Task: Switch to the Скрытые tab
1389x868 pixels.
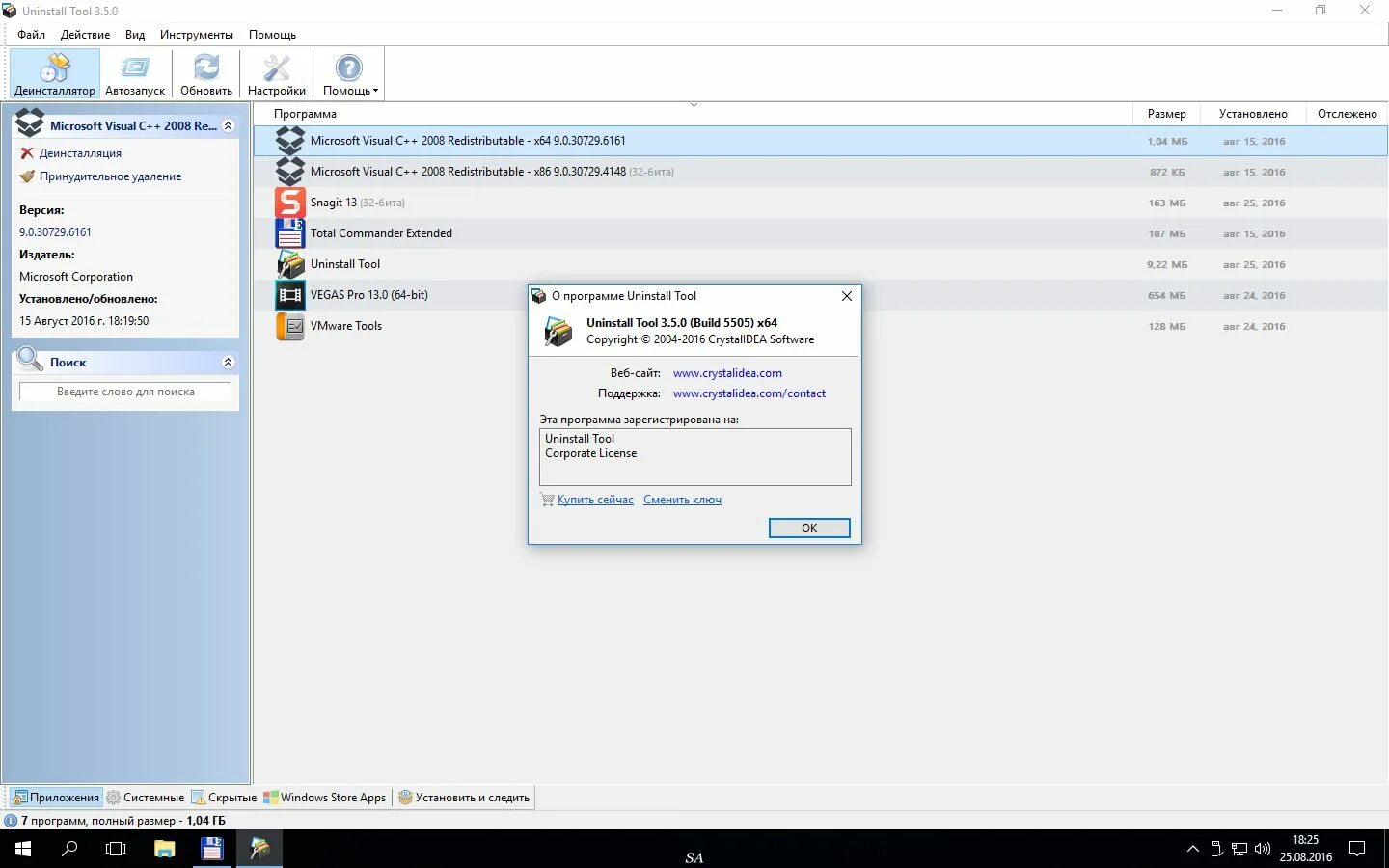Action: [224, 798]
